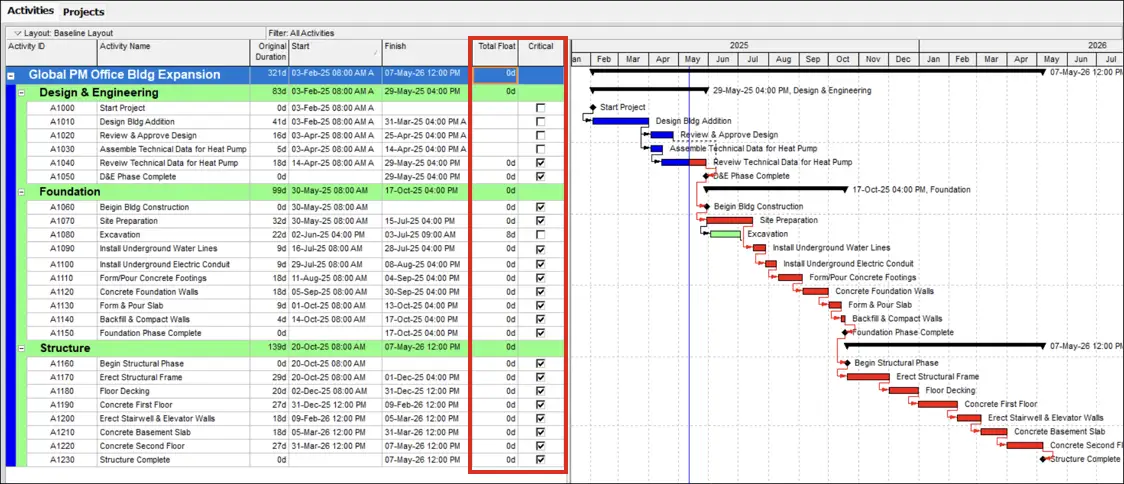Screen dimensions: 1124x484
Task: Click the Excavation 8d total float cell
Action: point(496,234)
